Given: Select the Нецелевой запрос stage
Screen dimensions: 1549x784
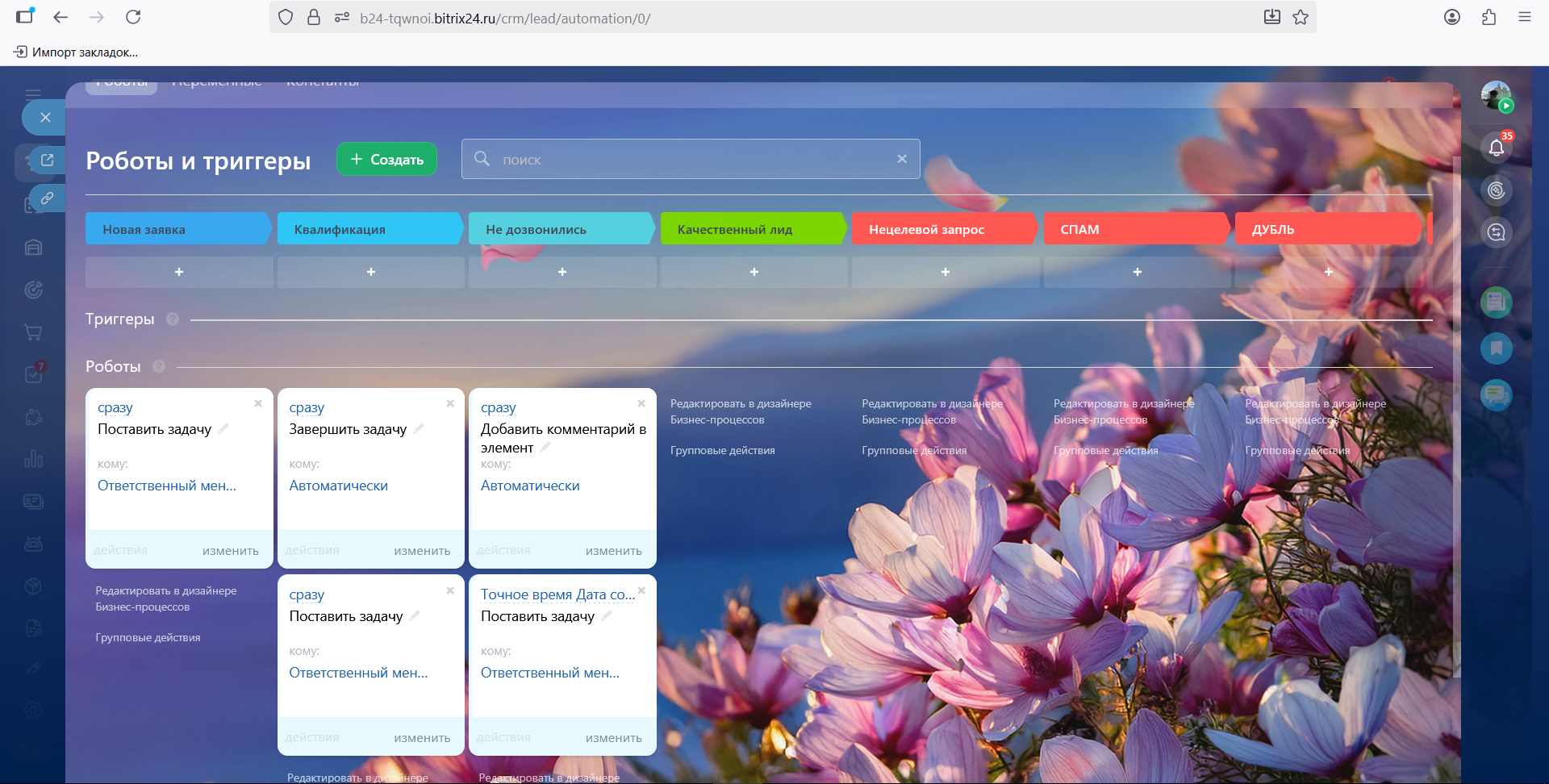Looking at the screenshot, I should click(x=945, y=229).
